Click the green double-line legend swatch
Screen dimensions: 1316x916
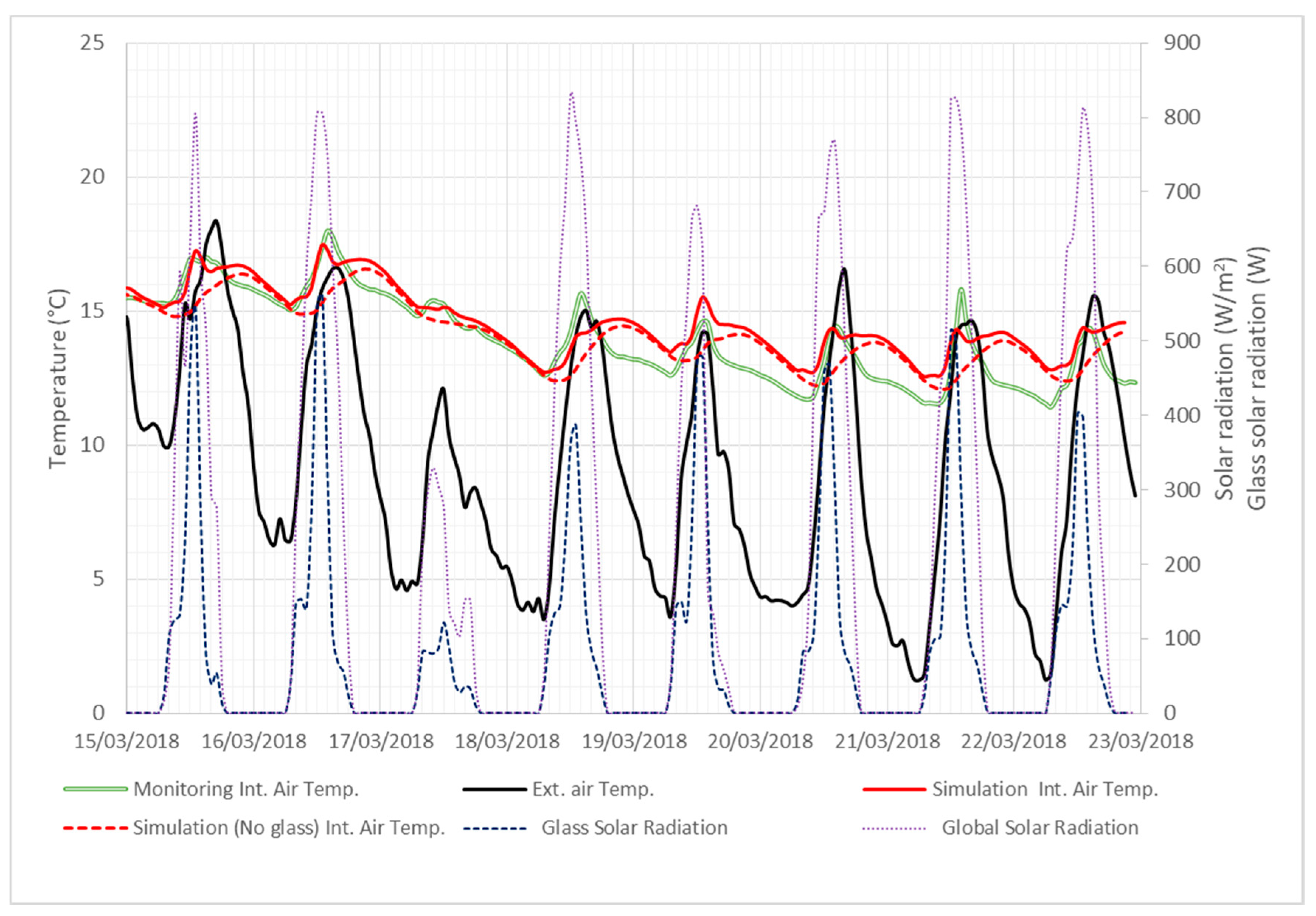pos(95,789)
